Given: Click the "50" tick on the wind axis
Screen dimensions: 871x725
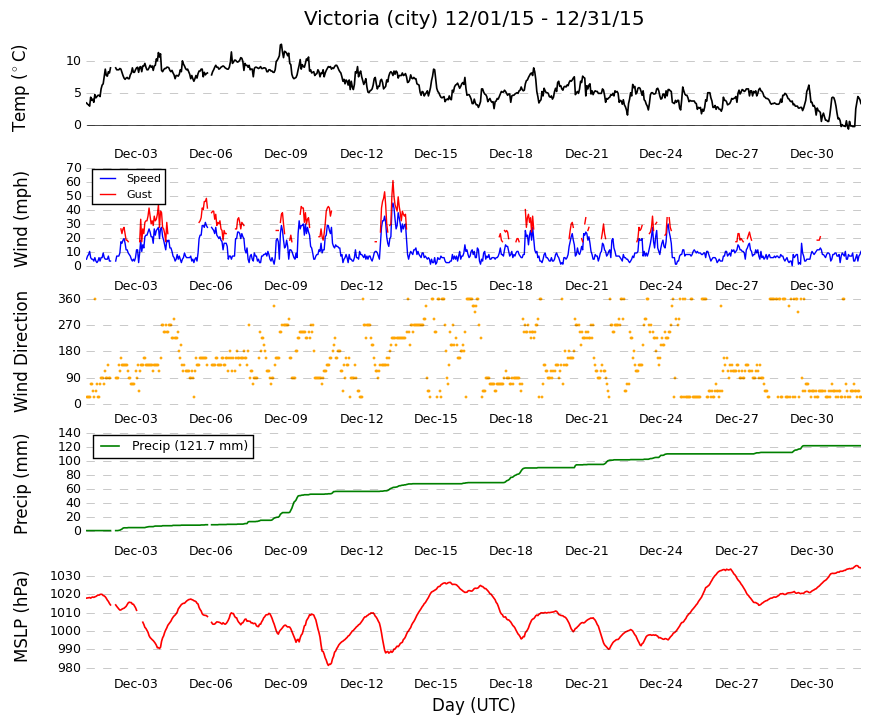Looking at the screenshot, I should 74,196.
